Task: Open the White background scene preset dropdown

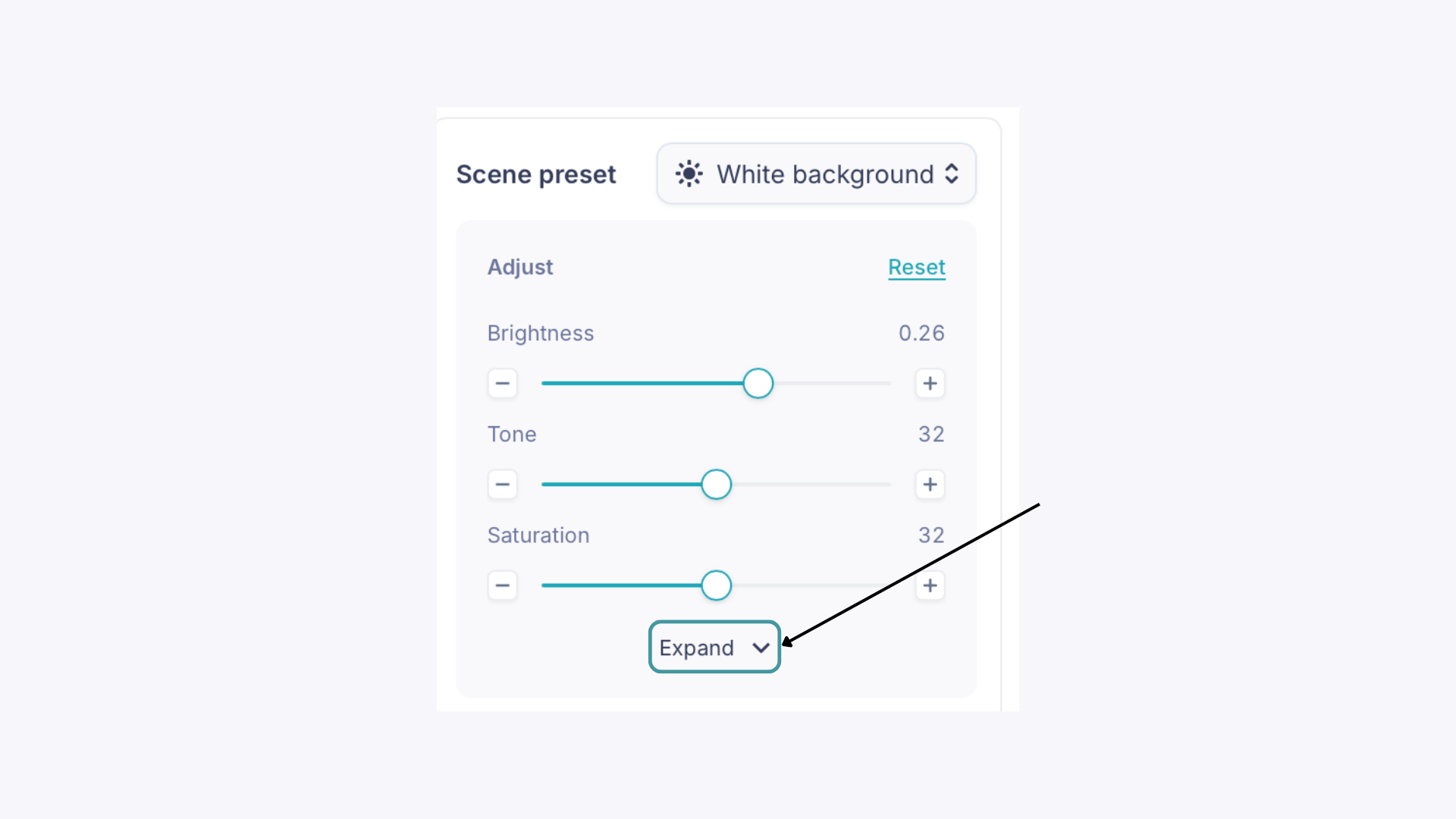Action: (x=816, y=174)
